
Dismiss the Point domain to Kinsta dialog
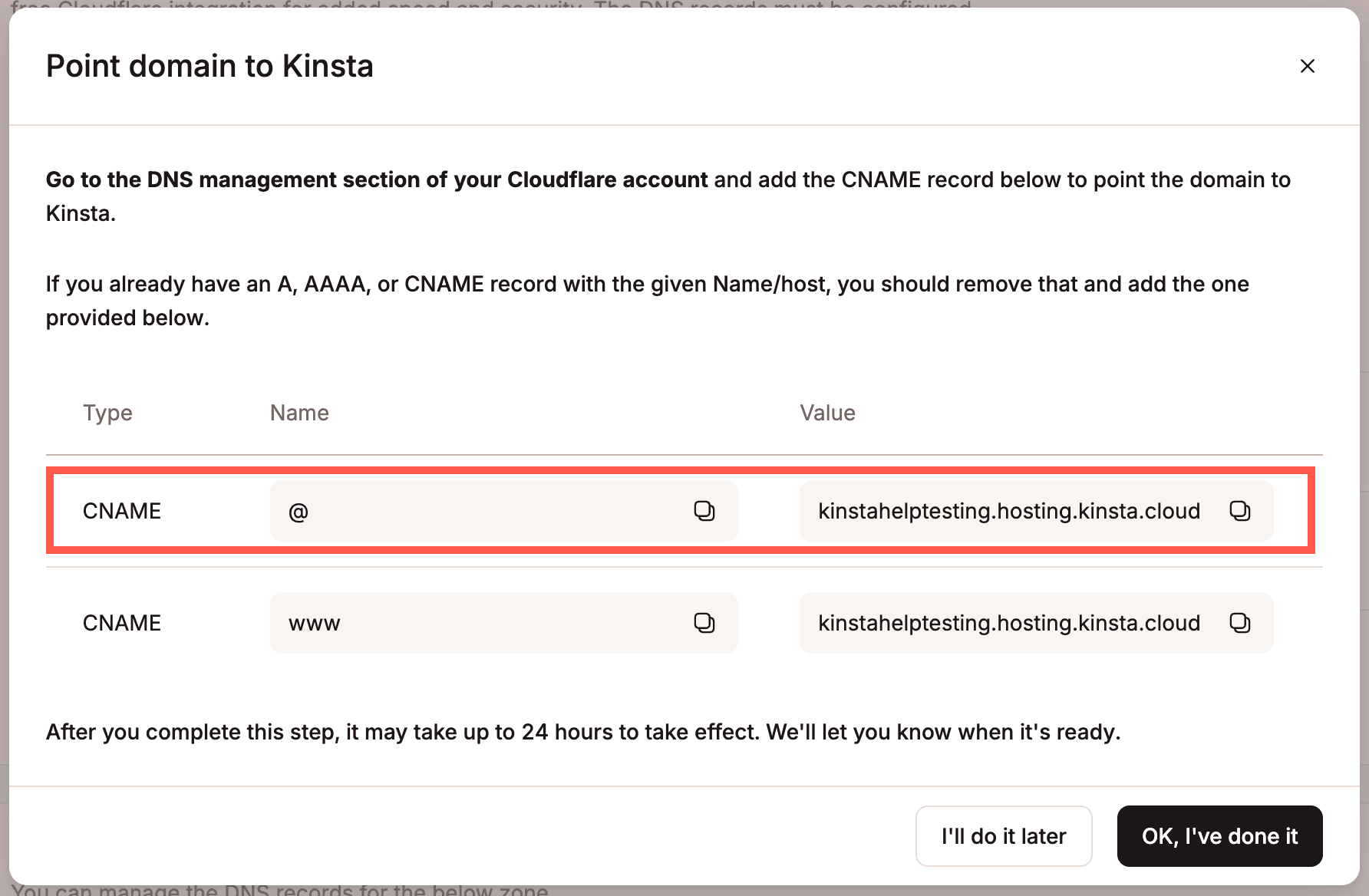coord(1307,66)
